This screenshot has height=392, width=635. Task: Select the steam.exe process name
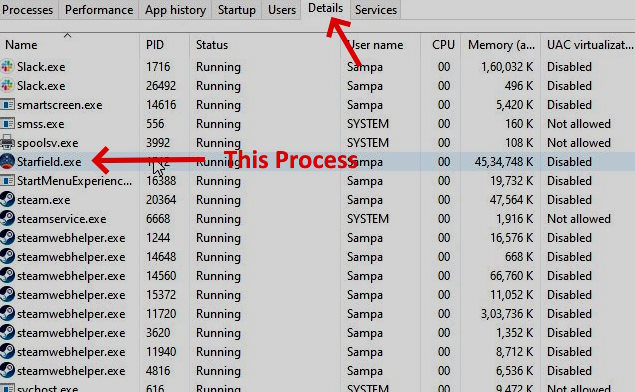tap(43, 200)
